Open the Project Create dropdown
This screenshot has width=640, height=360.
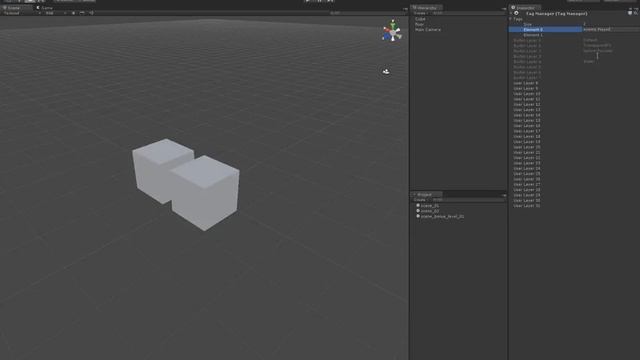tap(420, 200)
